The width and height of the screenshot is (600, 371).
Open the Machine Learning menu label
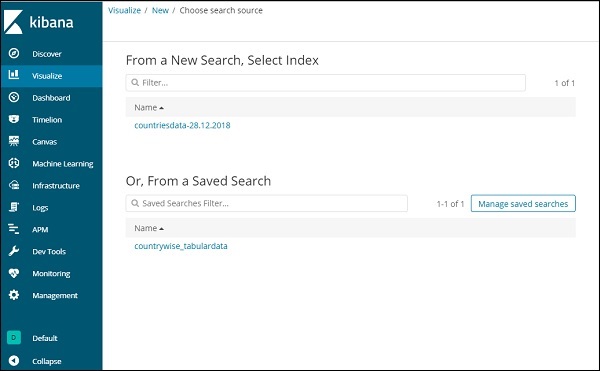click(63, 164)
